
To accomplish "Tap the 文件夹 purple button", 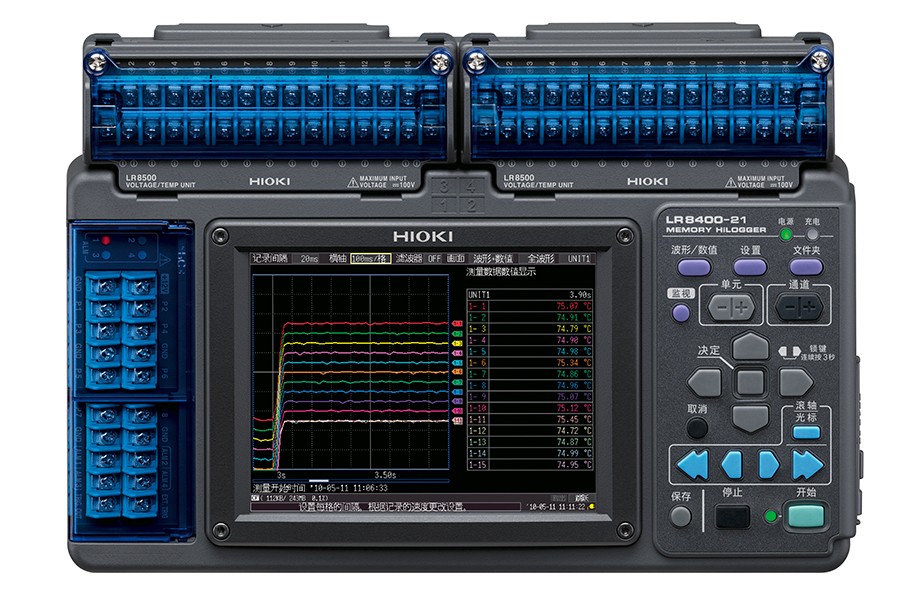I will point(806,268).
